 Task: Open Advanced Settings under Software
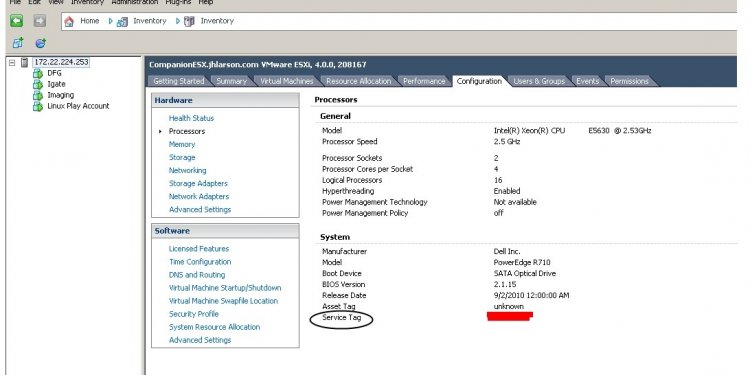pyautogui.click(x=200, y=340)
